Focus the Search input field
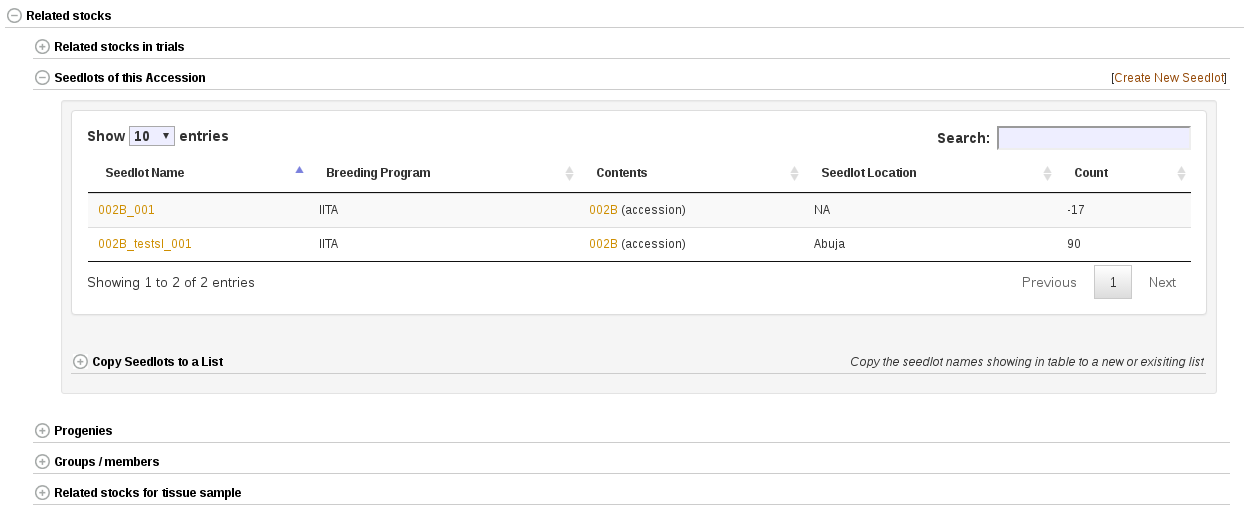Image resolution: width=1254 pixels, height=523 pixels. click(x=1094, y=138)
